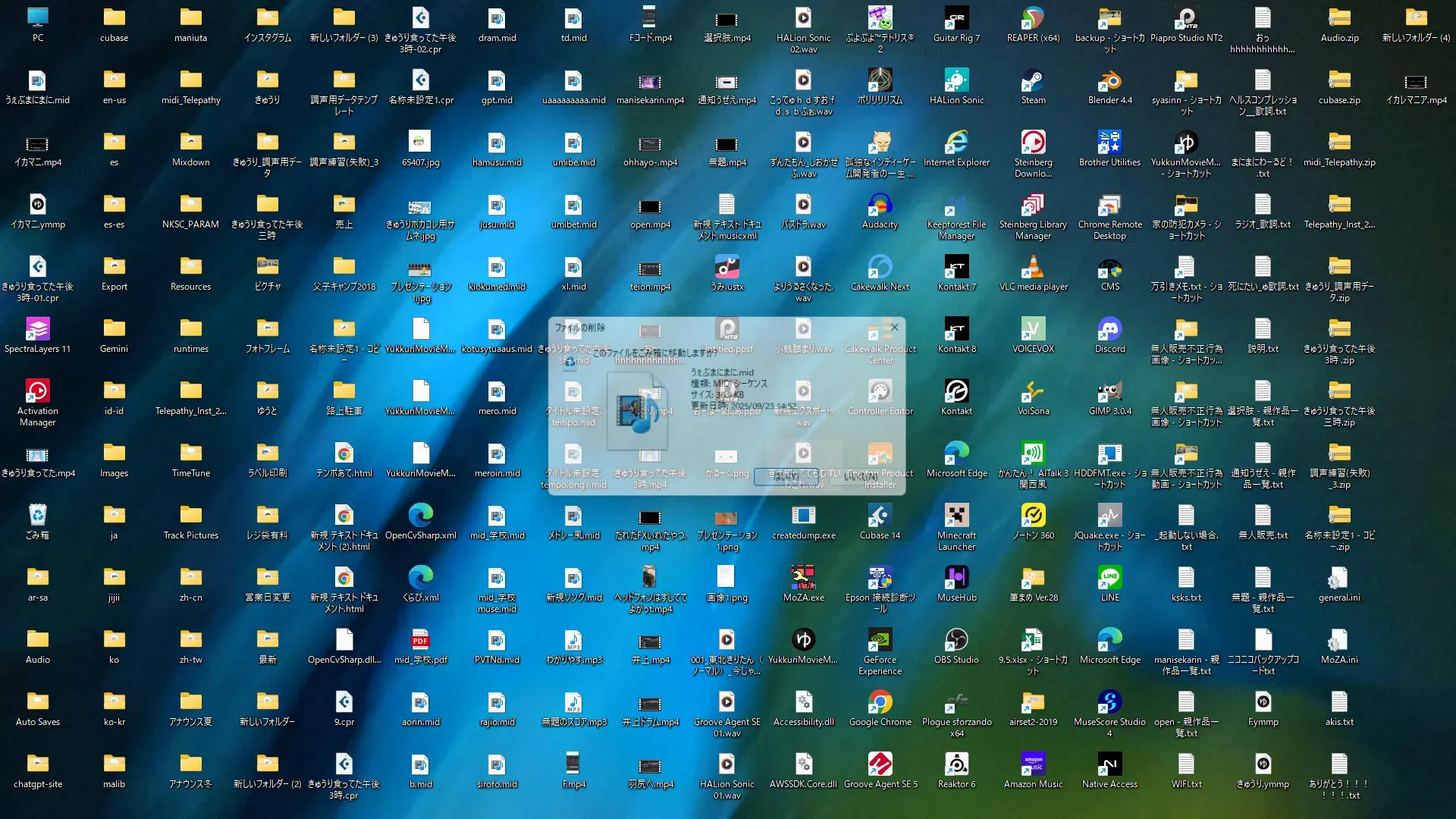Open the Minecraft Launcher icon
This screenshot has height=819, width=1456.
click(x=956, y=516)
